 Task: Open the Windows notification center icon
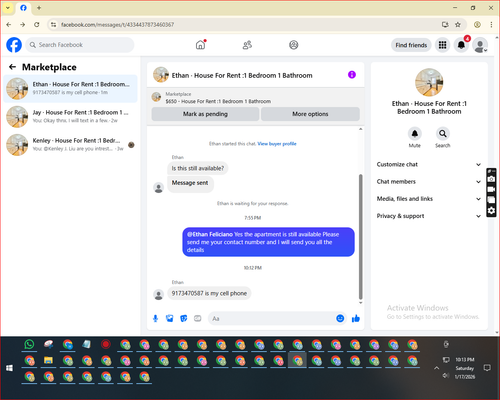487,368
